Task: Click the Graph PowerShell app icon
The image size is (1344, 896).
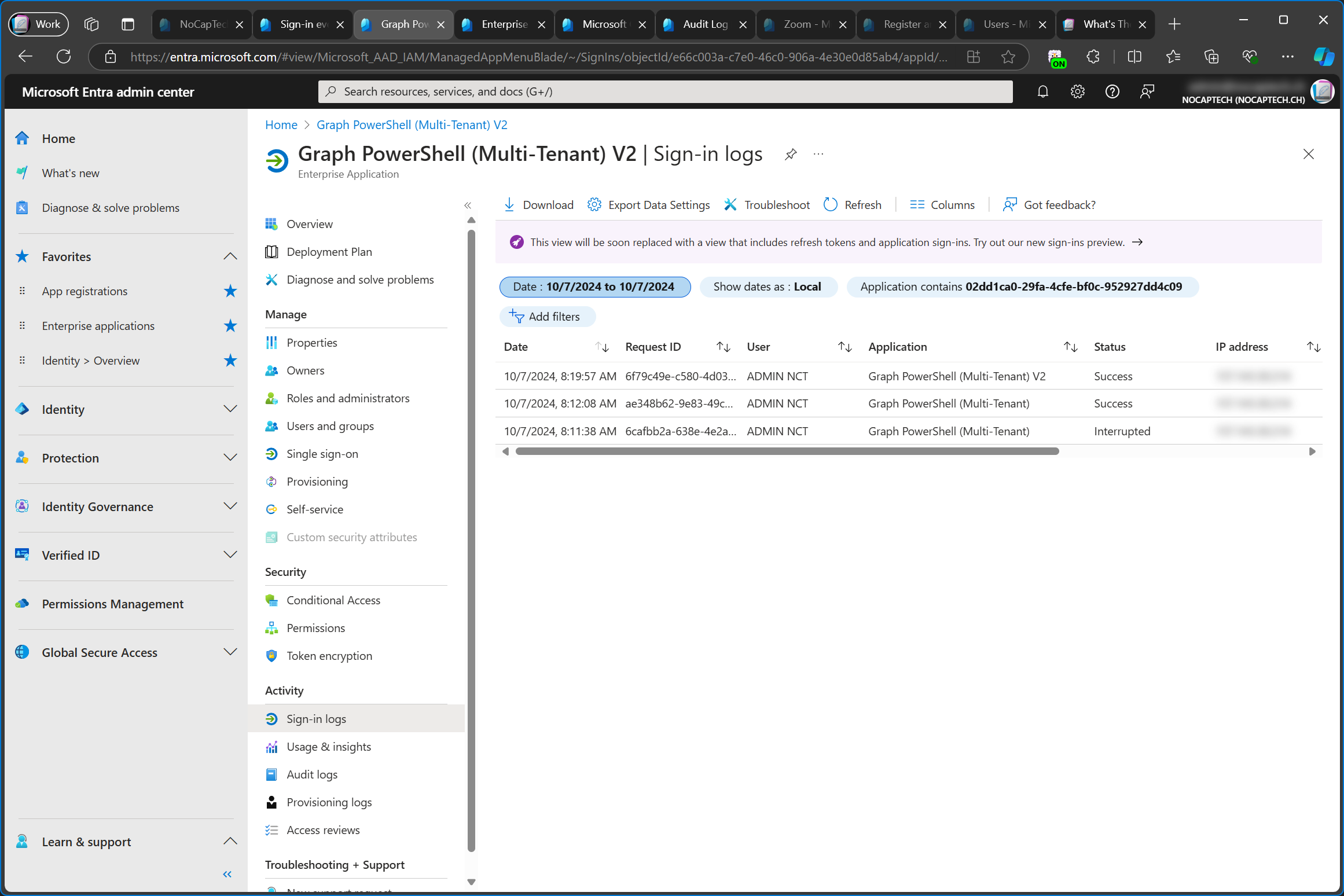Action: coord(278,160)
